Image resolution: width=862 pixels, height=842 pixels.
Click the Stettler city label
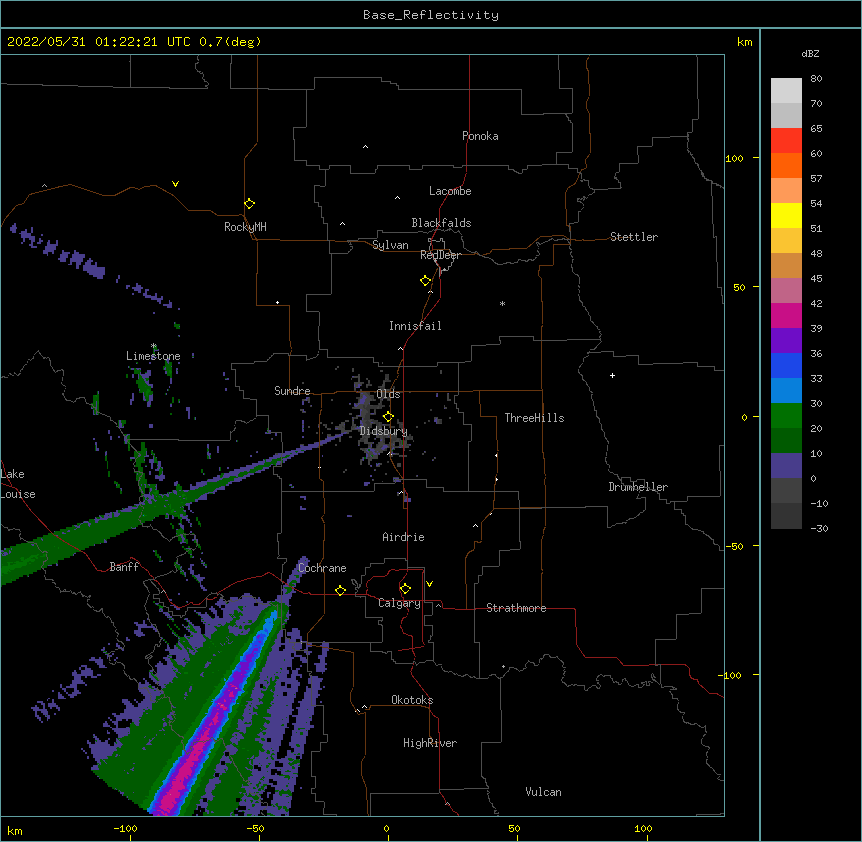[634, 237]
